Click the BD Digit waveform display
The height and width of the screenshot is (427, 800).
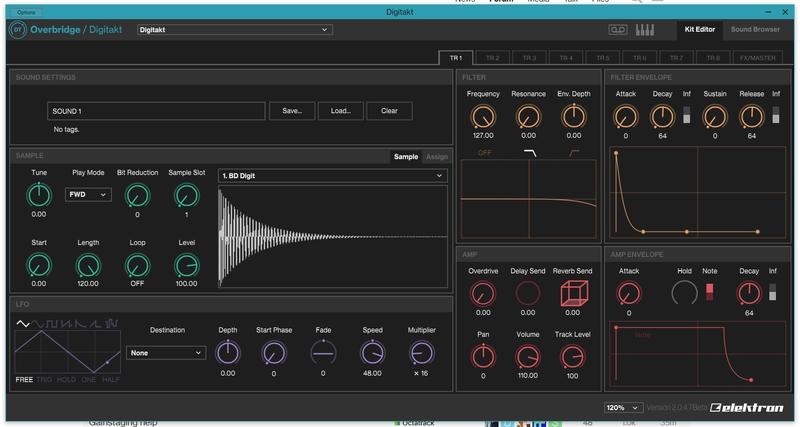pos(333,237)
